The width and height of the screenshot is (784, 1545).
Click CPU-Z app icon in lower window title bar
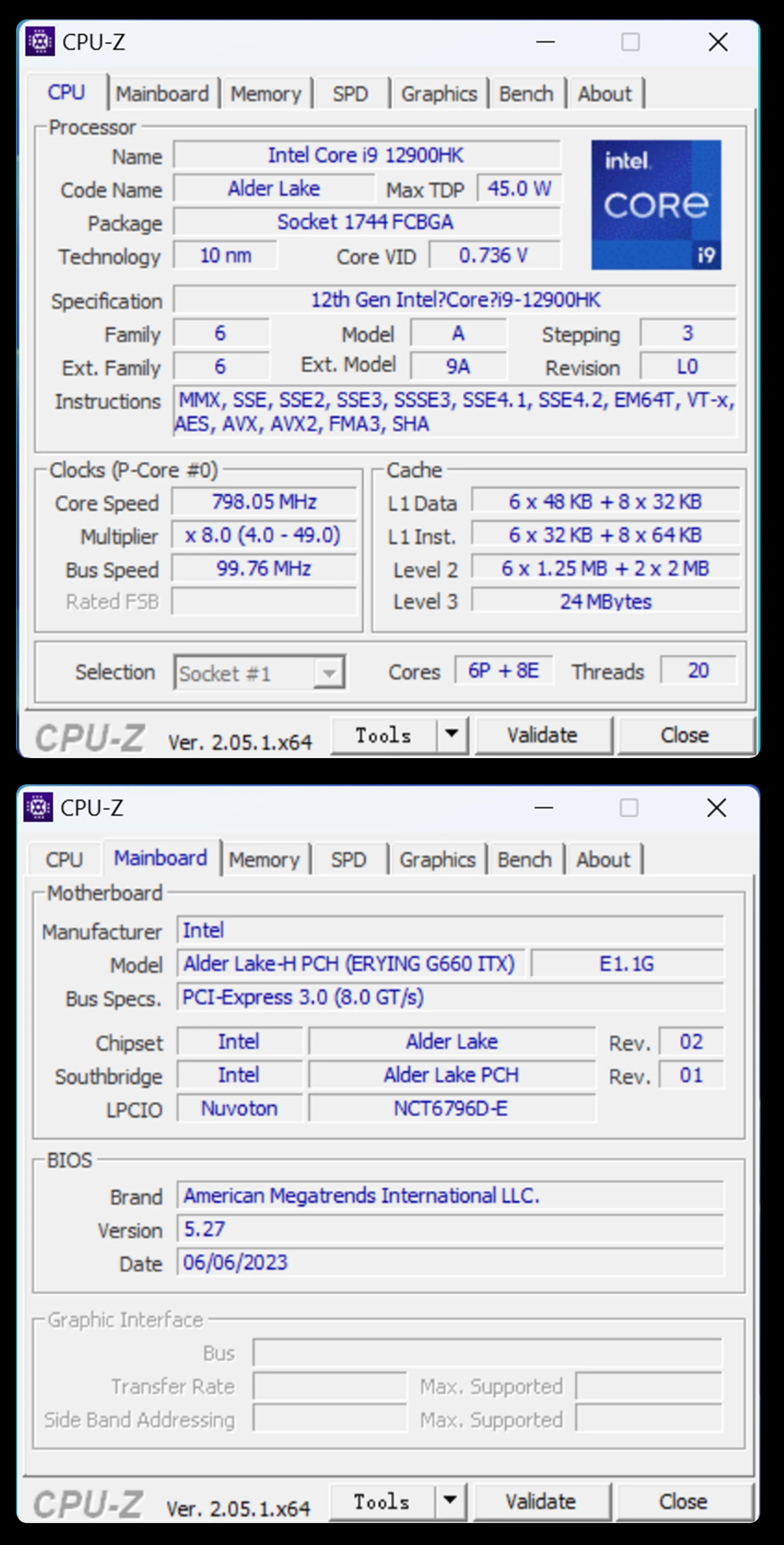coord(38,807)
